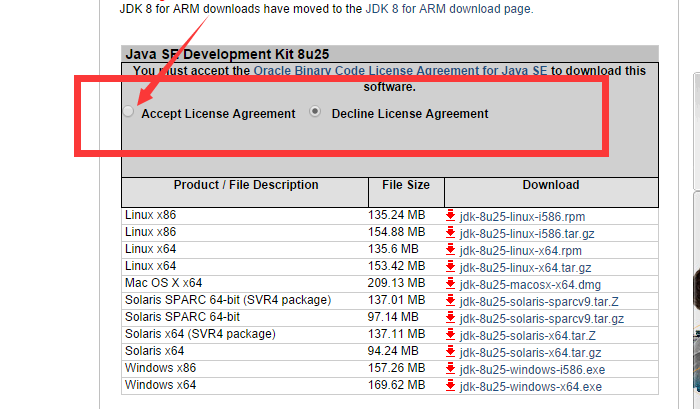The width and height of the screenshot is (700, 409).
Task: Download jdk-8u25-linux-x64.tar.gz
Action: (x=525, y=268)
